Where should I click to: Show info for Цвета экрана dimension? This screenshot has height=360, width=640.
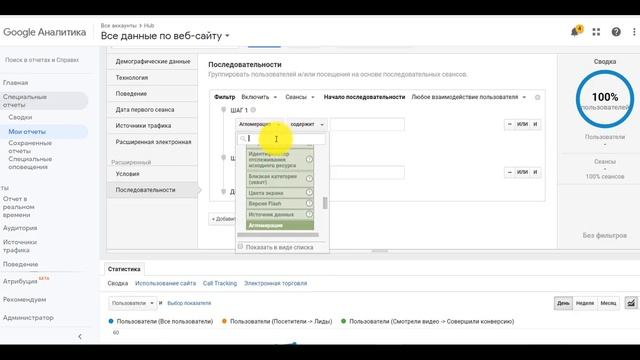(x=309, y=192)
